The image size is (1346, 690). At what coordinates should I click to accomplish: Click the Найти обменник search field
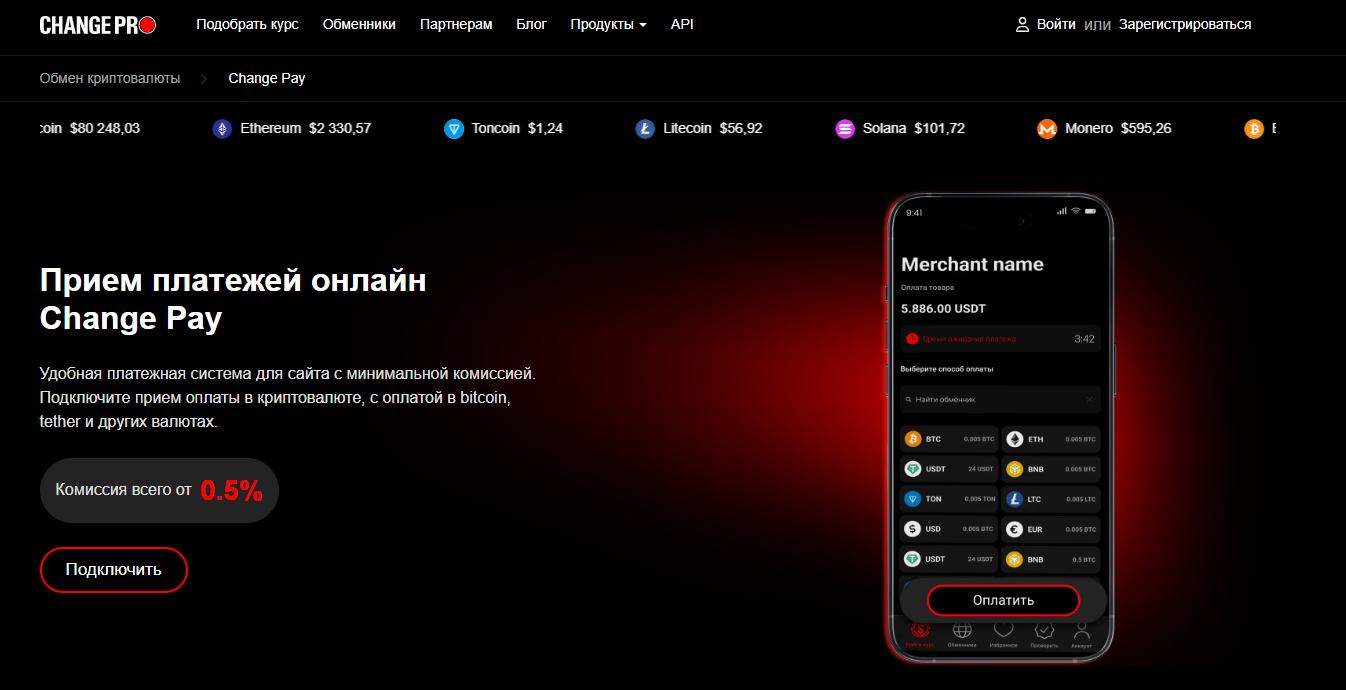pos(1000,399)
